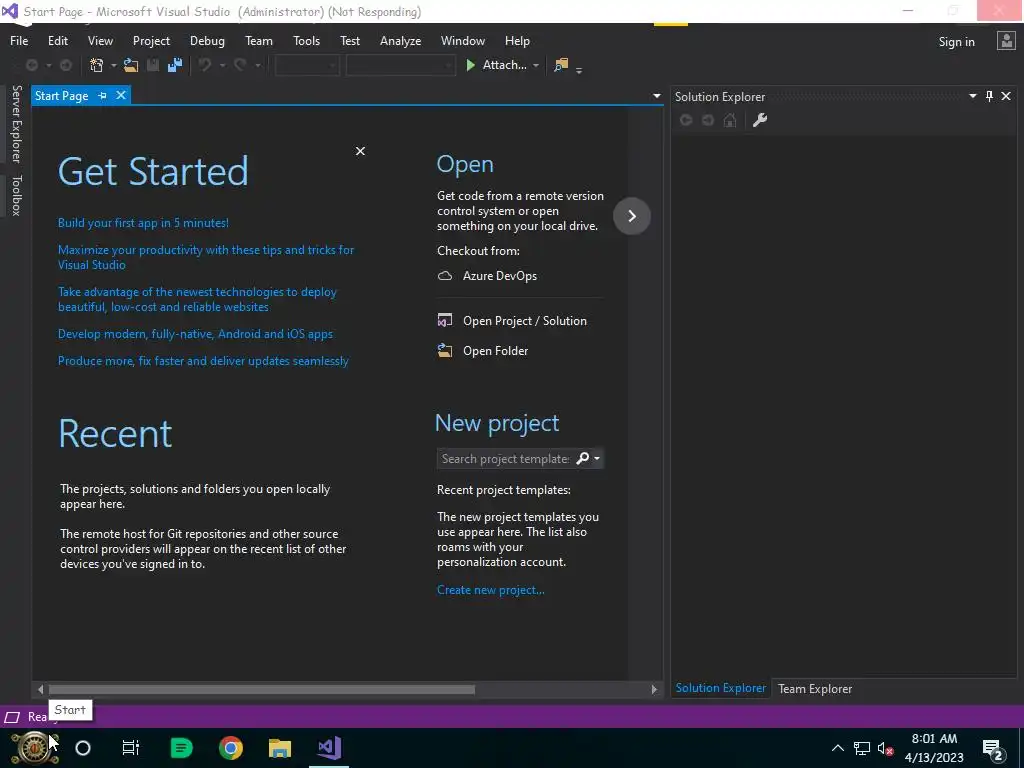The width and height of the screenshot is (1024, 768).
Task: Switch to the Solution Explorer bottom tab
Action: tap(720, 688)
